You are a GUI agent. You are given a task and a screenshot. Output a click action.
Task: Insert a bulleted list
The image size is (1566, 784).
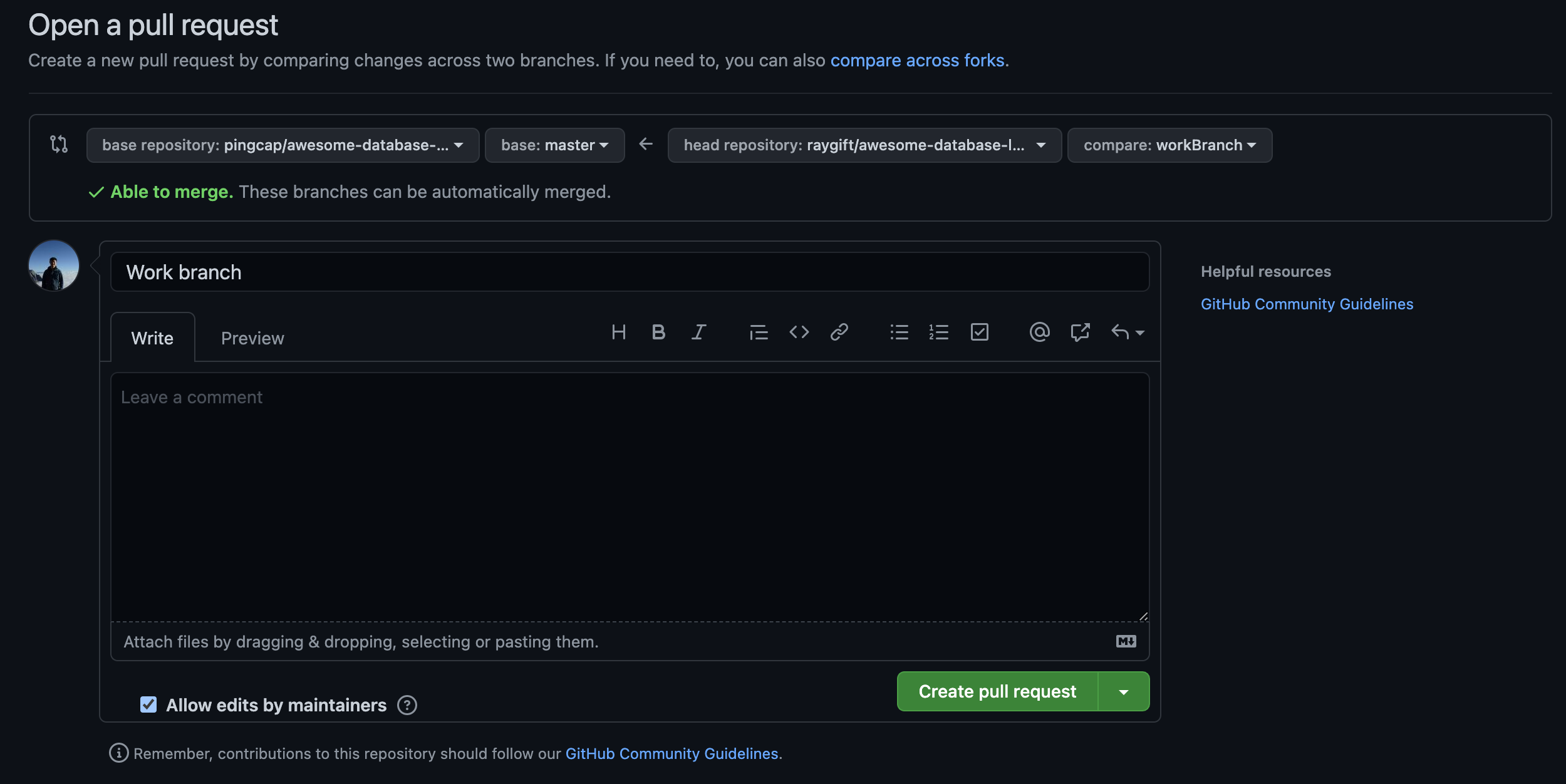point(899,332)
